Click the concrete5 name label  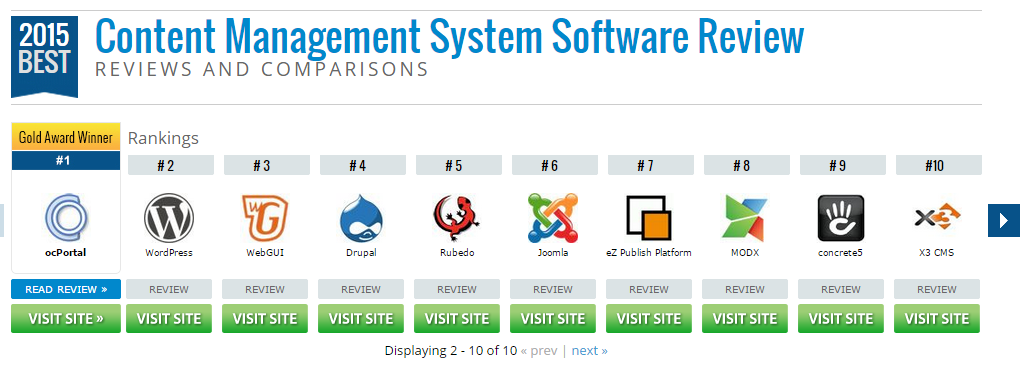[x=841, y=252]
